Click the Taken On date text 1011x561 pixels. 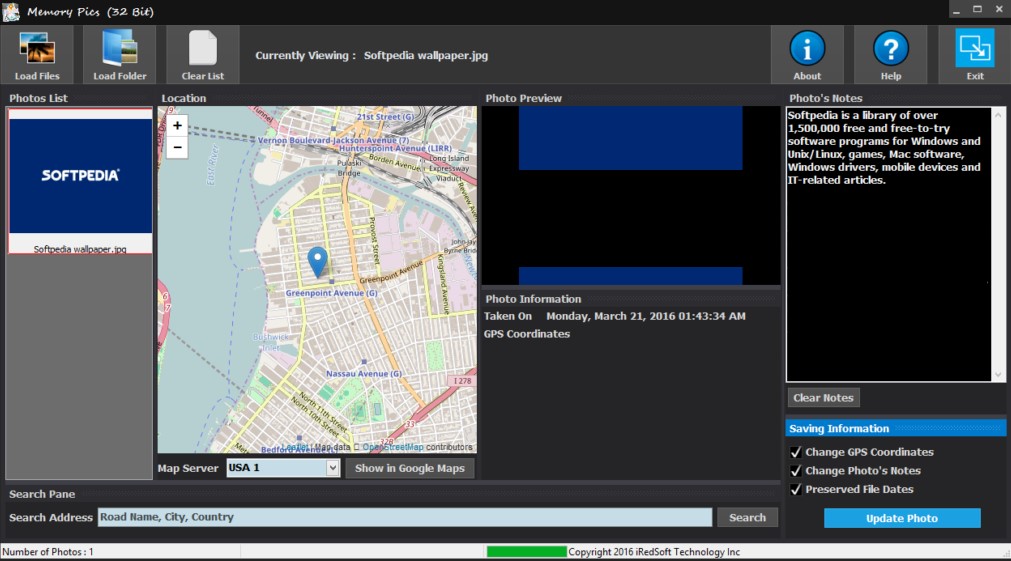645,316
